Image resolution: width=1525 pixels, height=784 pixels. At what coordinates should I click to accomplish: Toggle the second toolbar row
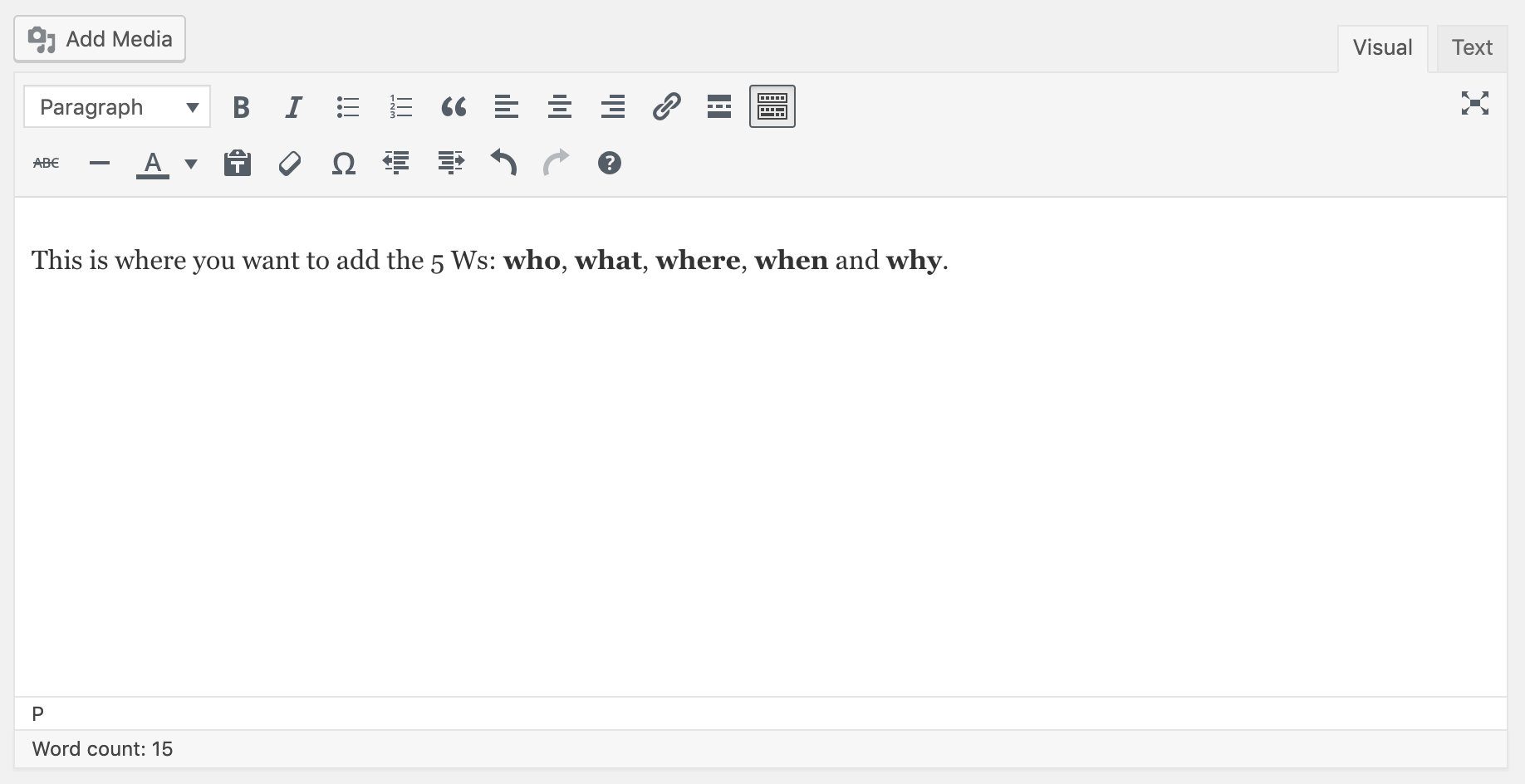click(772, 106)
